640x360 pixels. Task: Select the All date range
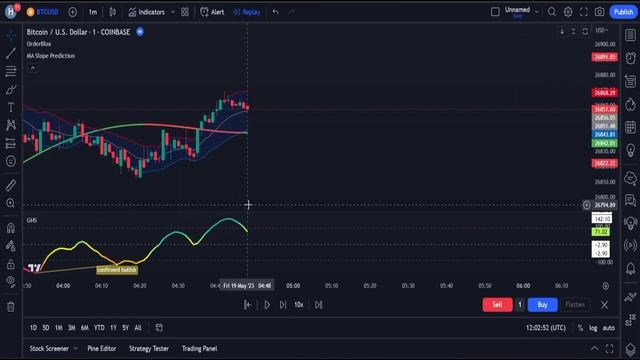138,328
